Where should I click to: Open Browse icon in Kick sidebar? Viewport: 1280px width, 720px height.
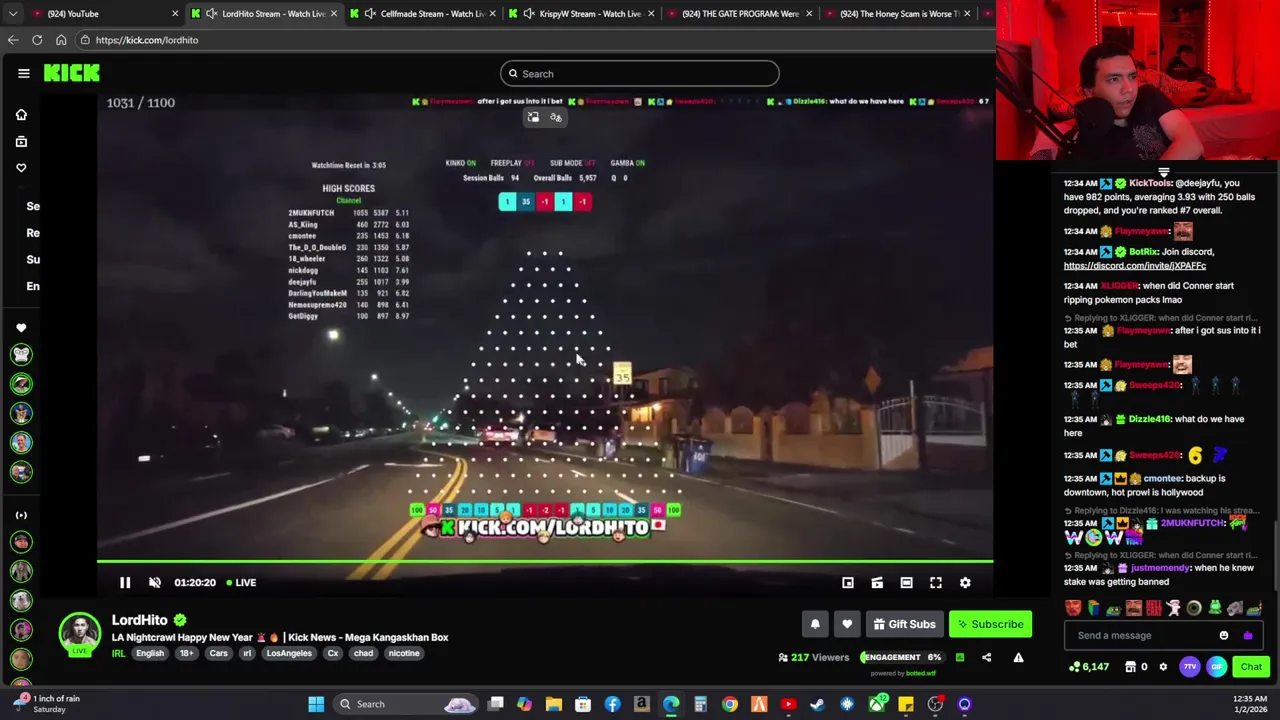click(x=21, y=141)
